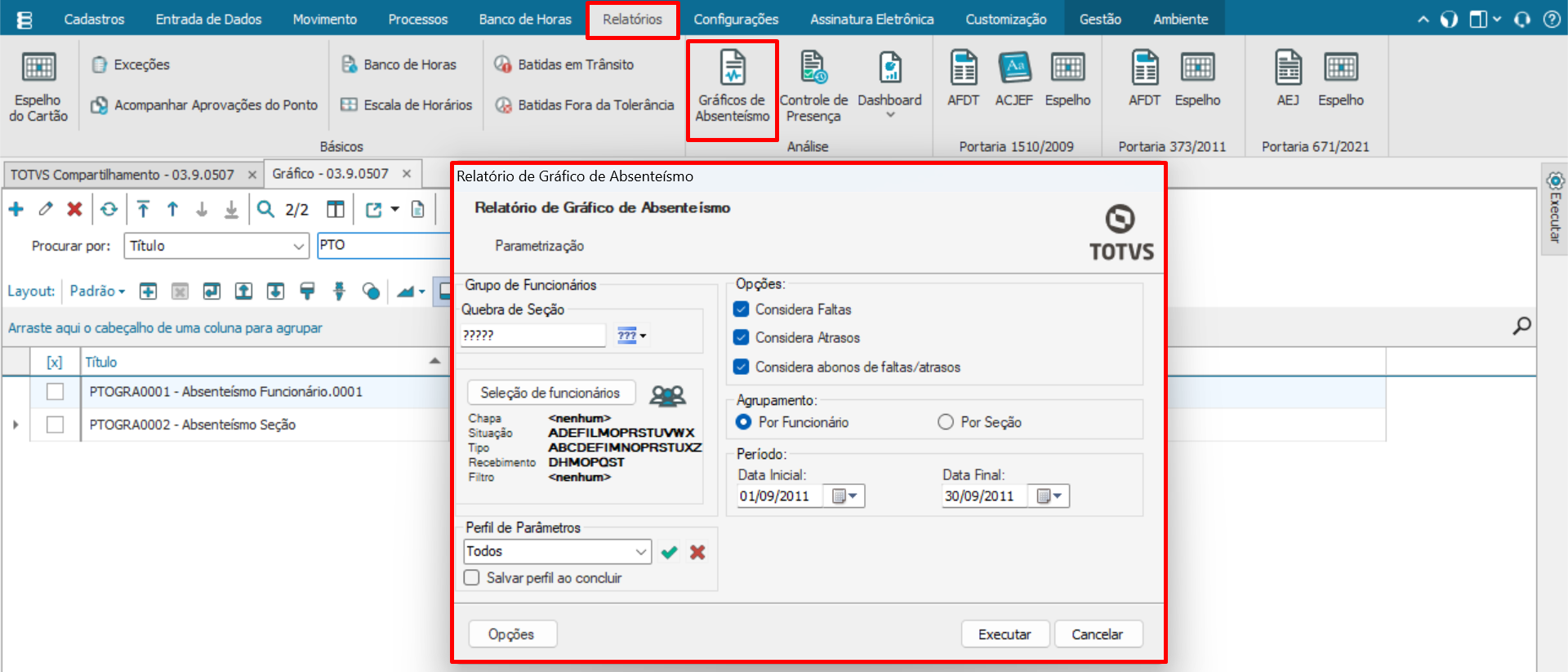Open AFDT under Portaria 373/2011
Image resolution: width=1568 pixels, height=672 pixels.
coord(1145,79)
